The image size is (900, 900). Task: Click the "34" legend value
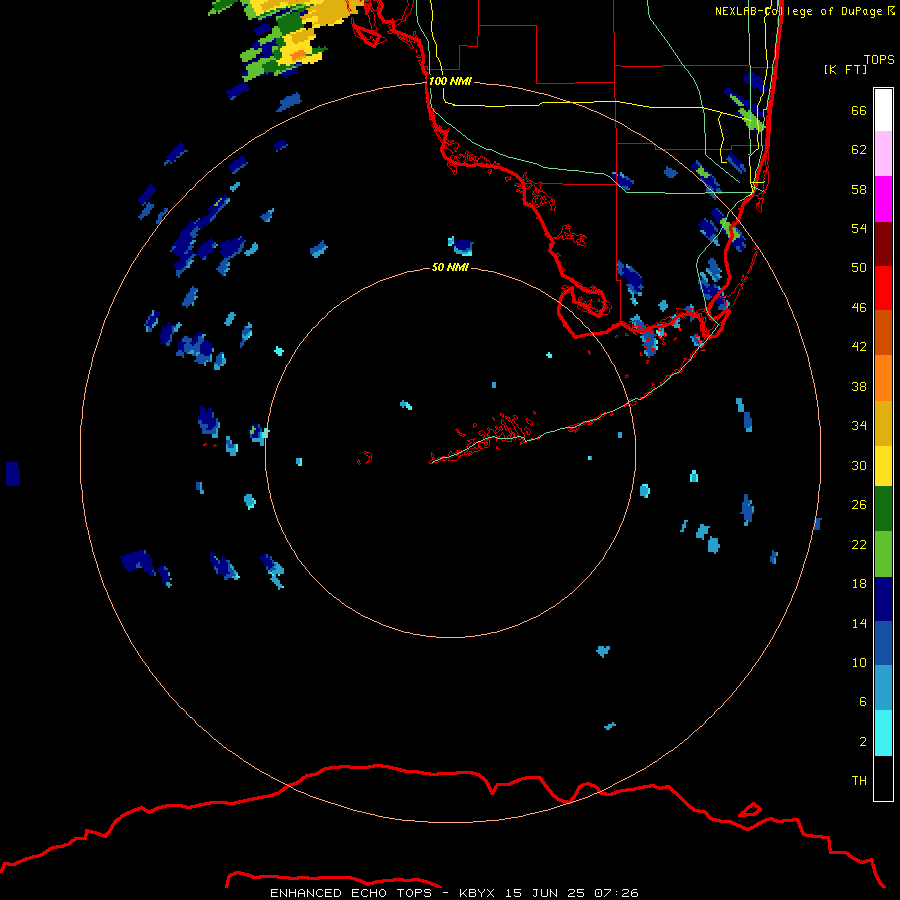coord(859,426)
